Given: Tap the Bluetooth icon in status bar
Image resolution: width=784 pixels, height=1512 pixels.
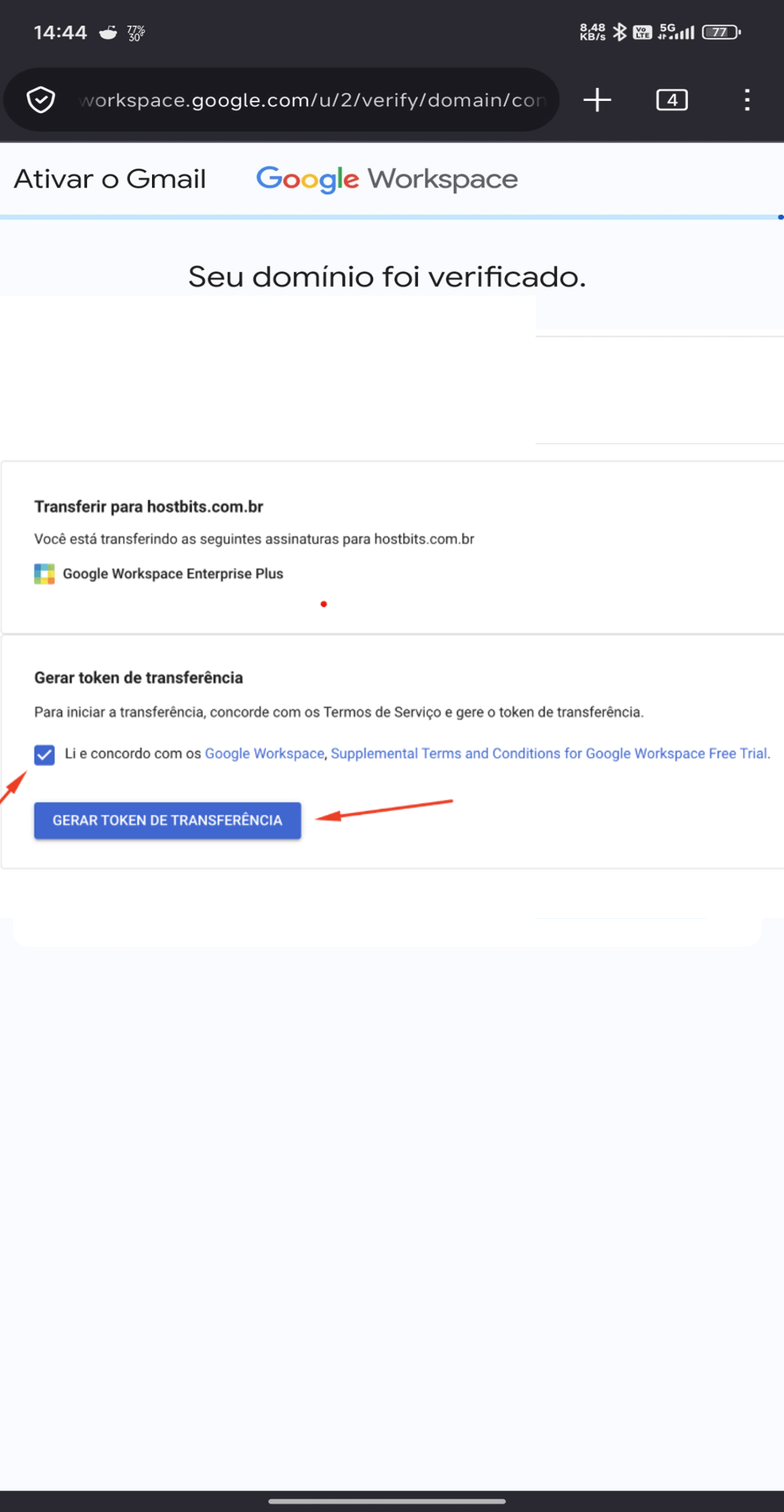Looking at the screenshot, I should 620,32.
